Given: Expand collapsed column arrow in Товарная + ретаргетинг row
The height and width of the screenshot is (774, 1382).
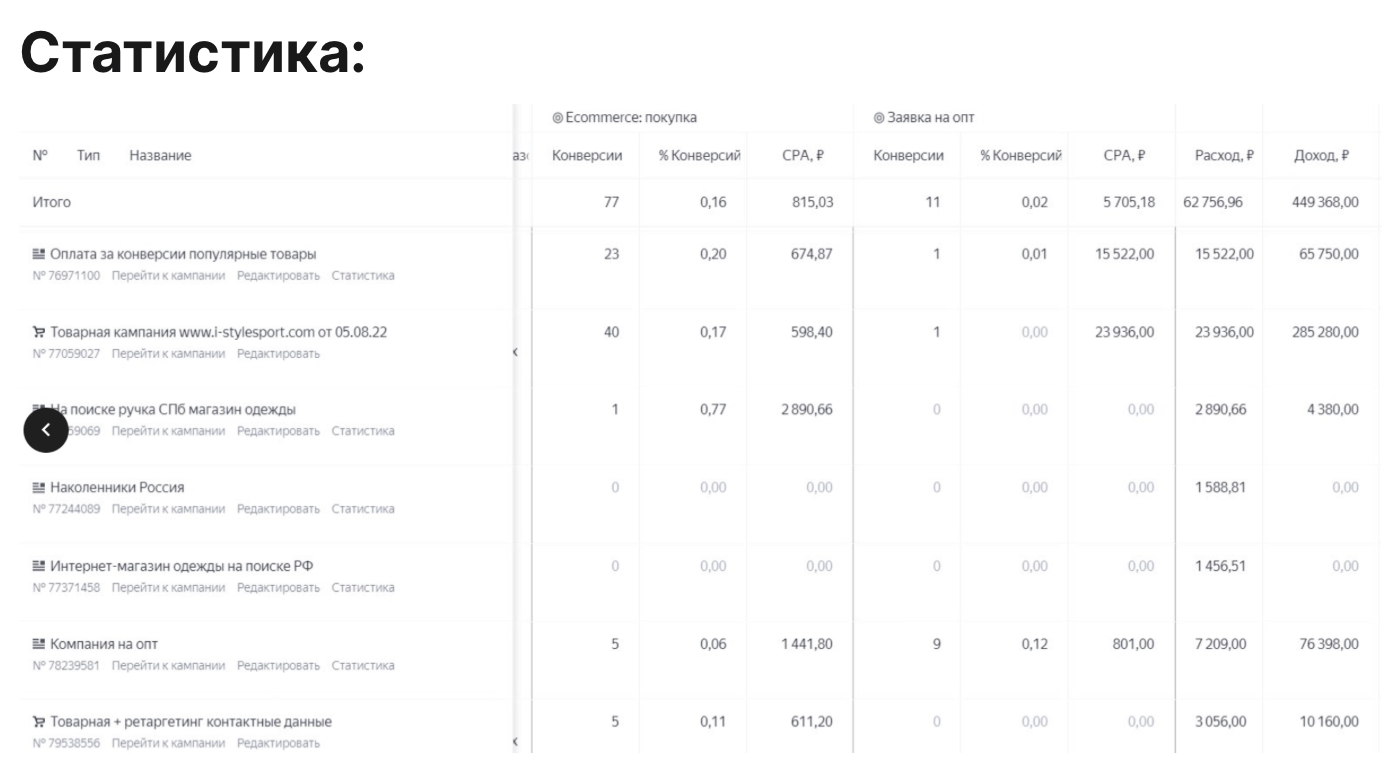Looking at the screenshot, I should coord(515,741).
